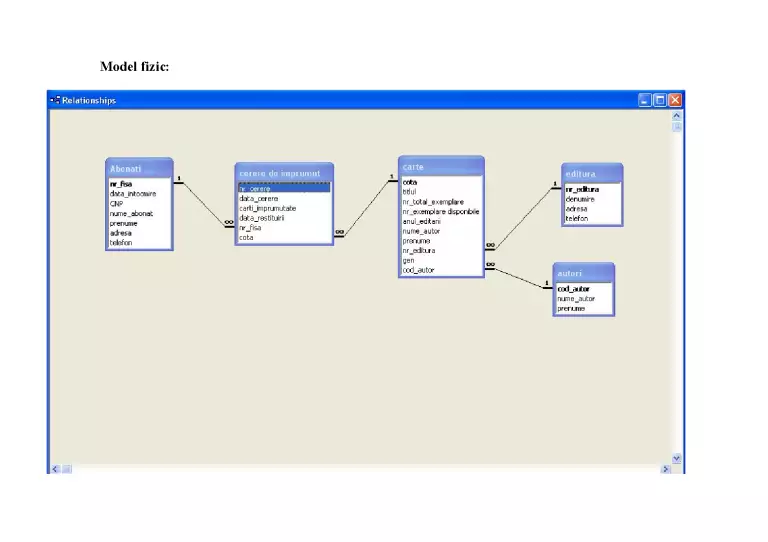Select the titlu field in carte

[x=441, y=192]
